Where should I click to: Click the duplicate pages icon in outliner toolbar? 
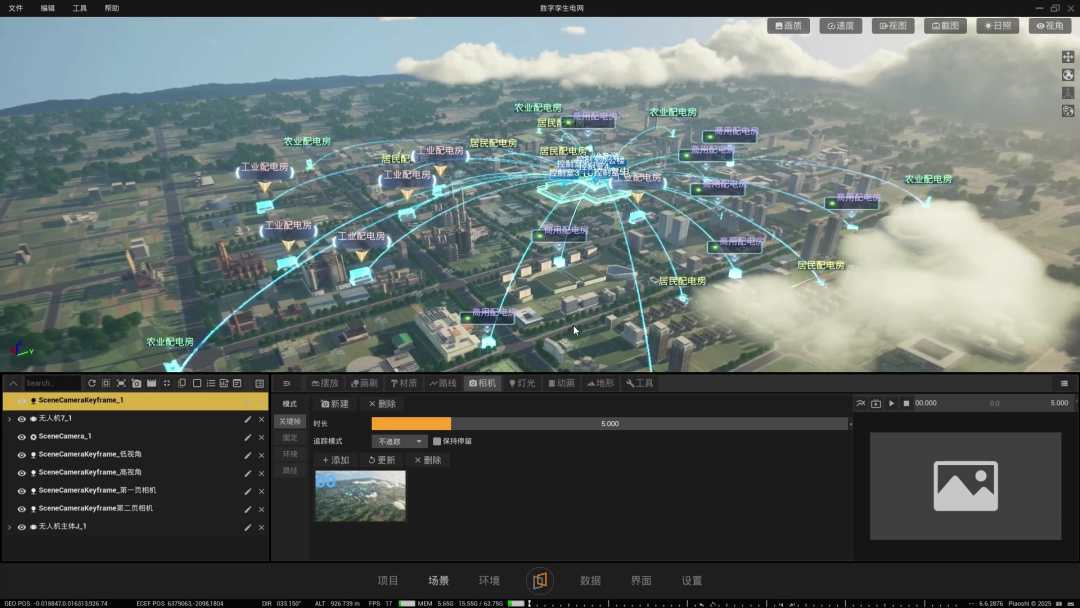coord(182,383)
